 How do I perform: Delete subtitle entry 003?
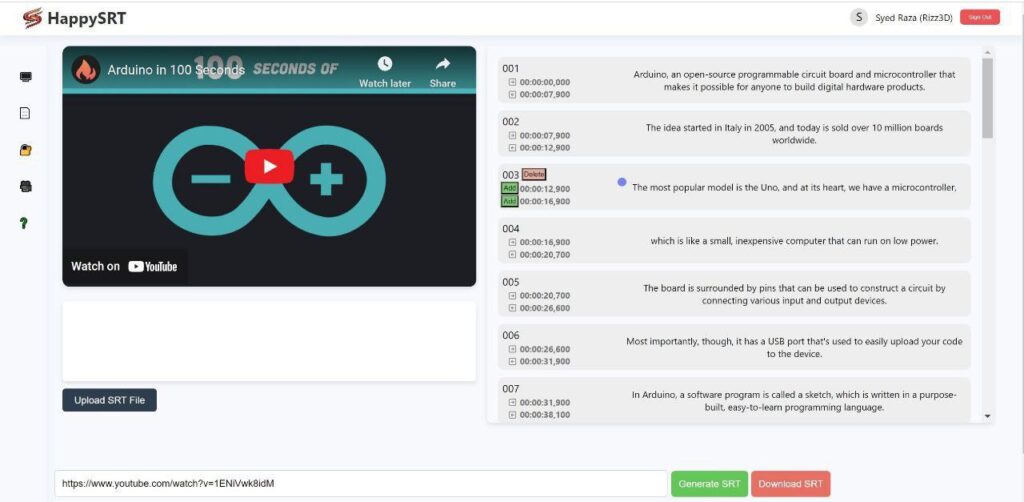pyautogui.click(x=534, y=174)
